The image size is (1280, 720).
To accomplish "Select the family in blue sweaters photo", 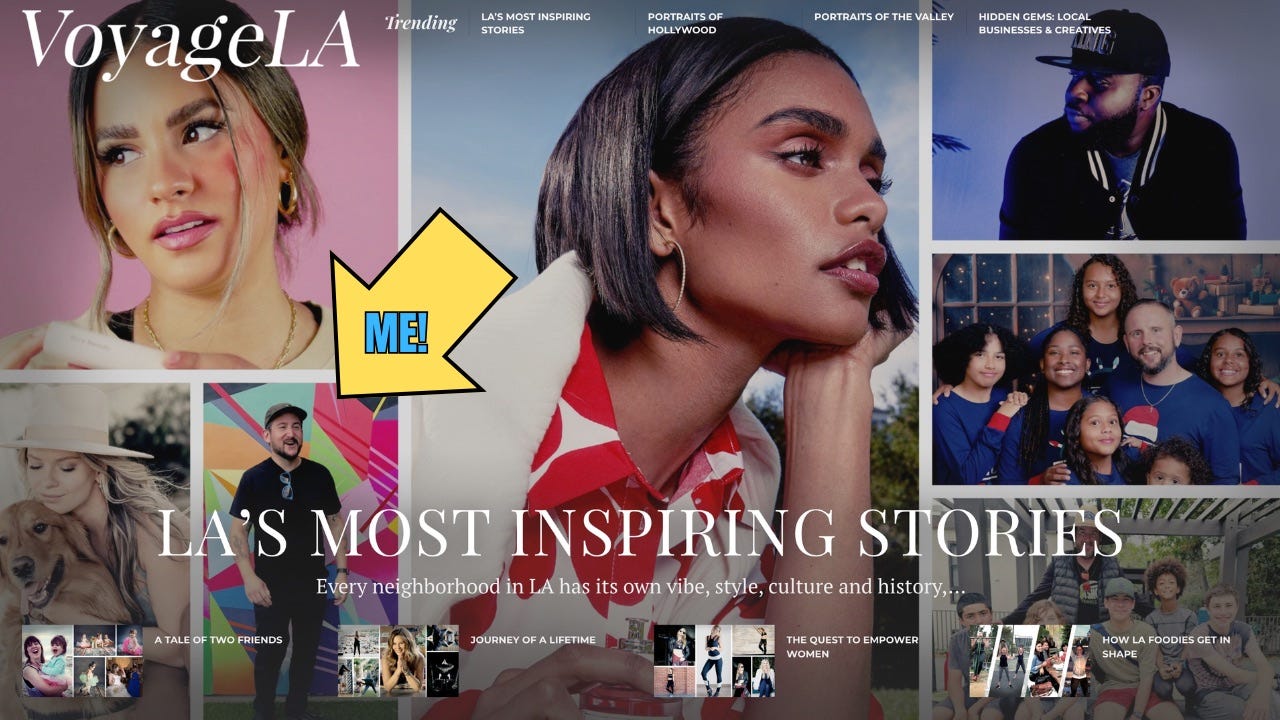I will (x=1106, y=368).
